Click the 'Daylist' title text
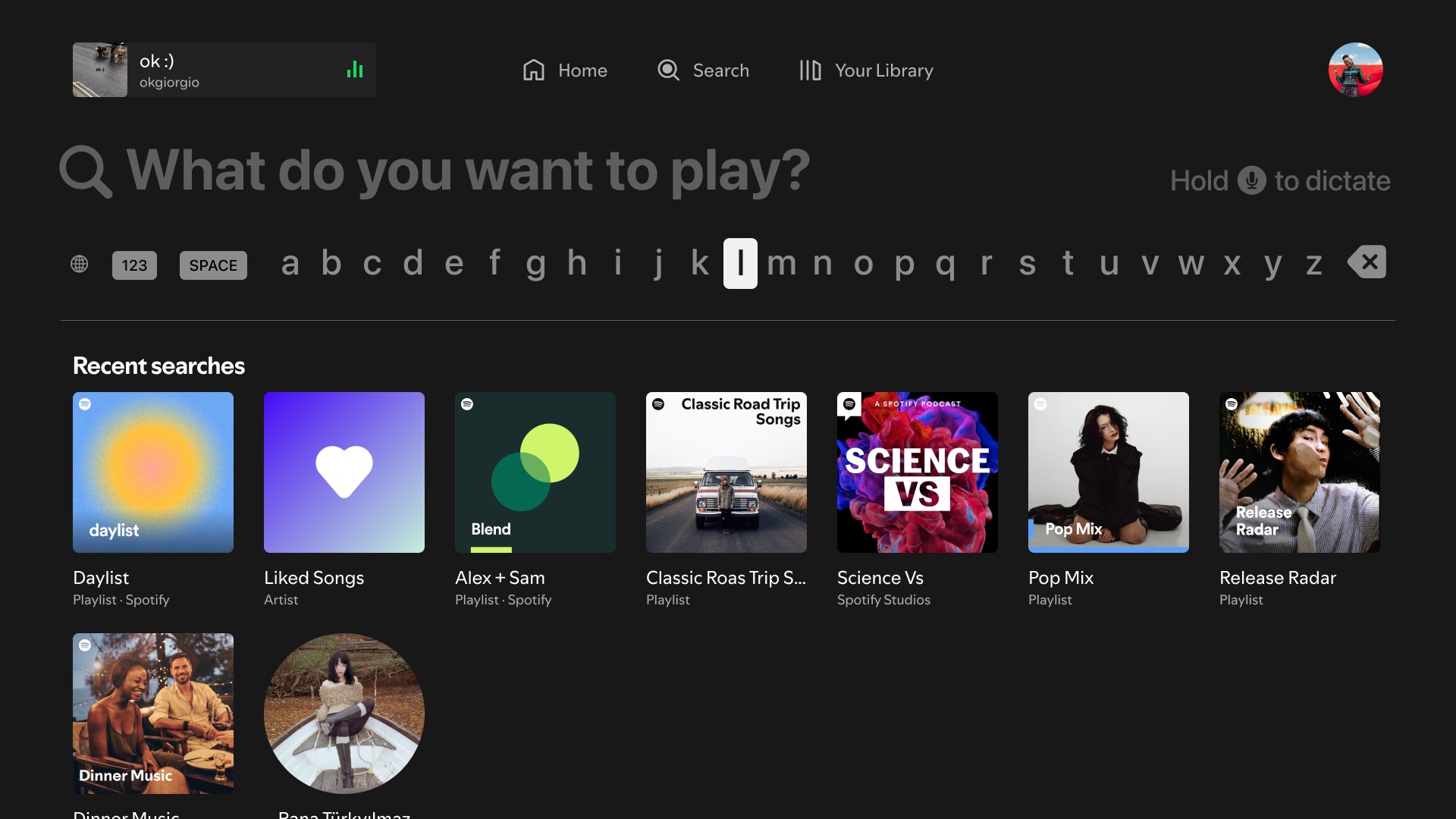 click(x=101, y=578)
